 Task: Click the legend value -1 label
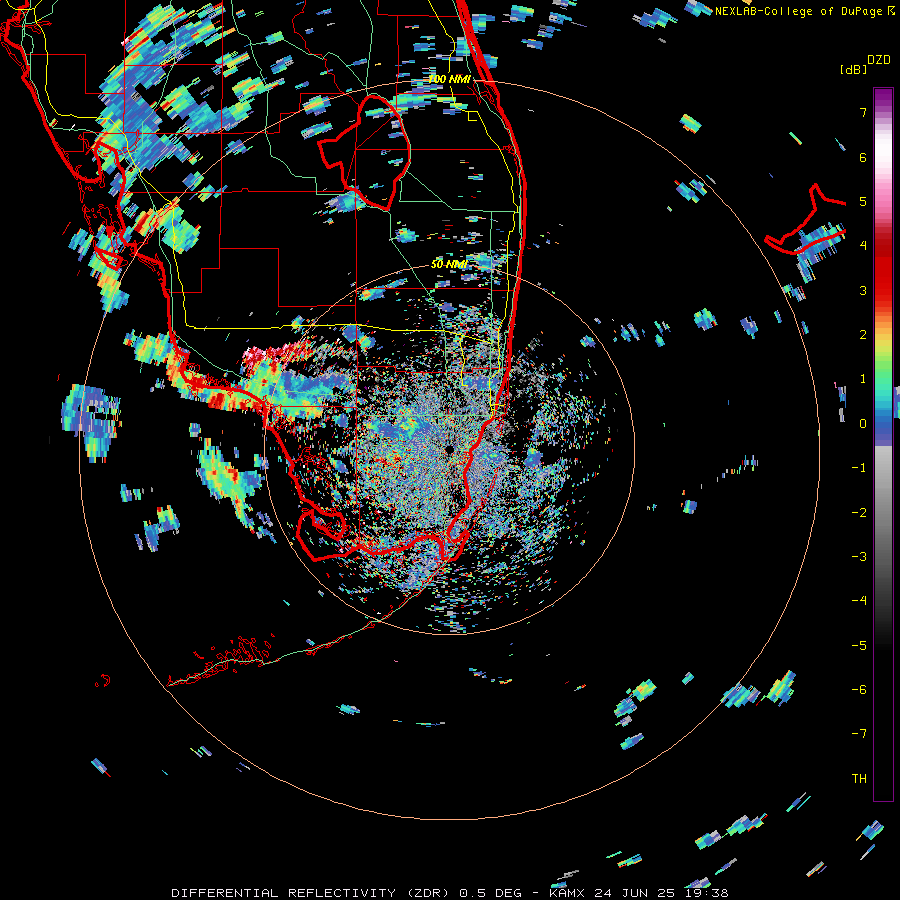[x=859, y=468]
